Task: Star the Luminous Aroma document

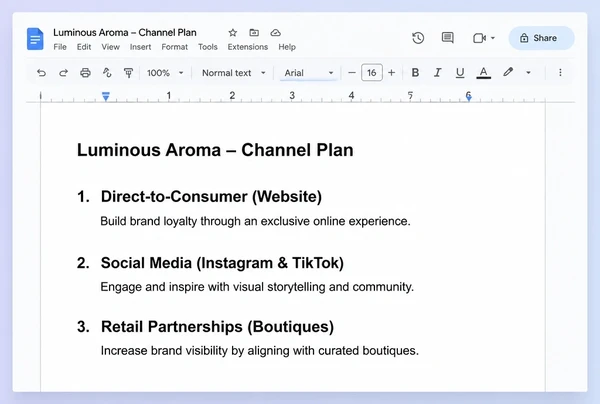Action: [x=233, y=33]
